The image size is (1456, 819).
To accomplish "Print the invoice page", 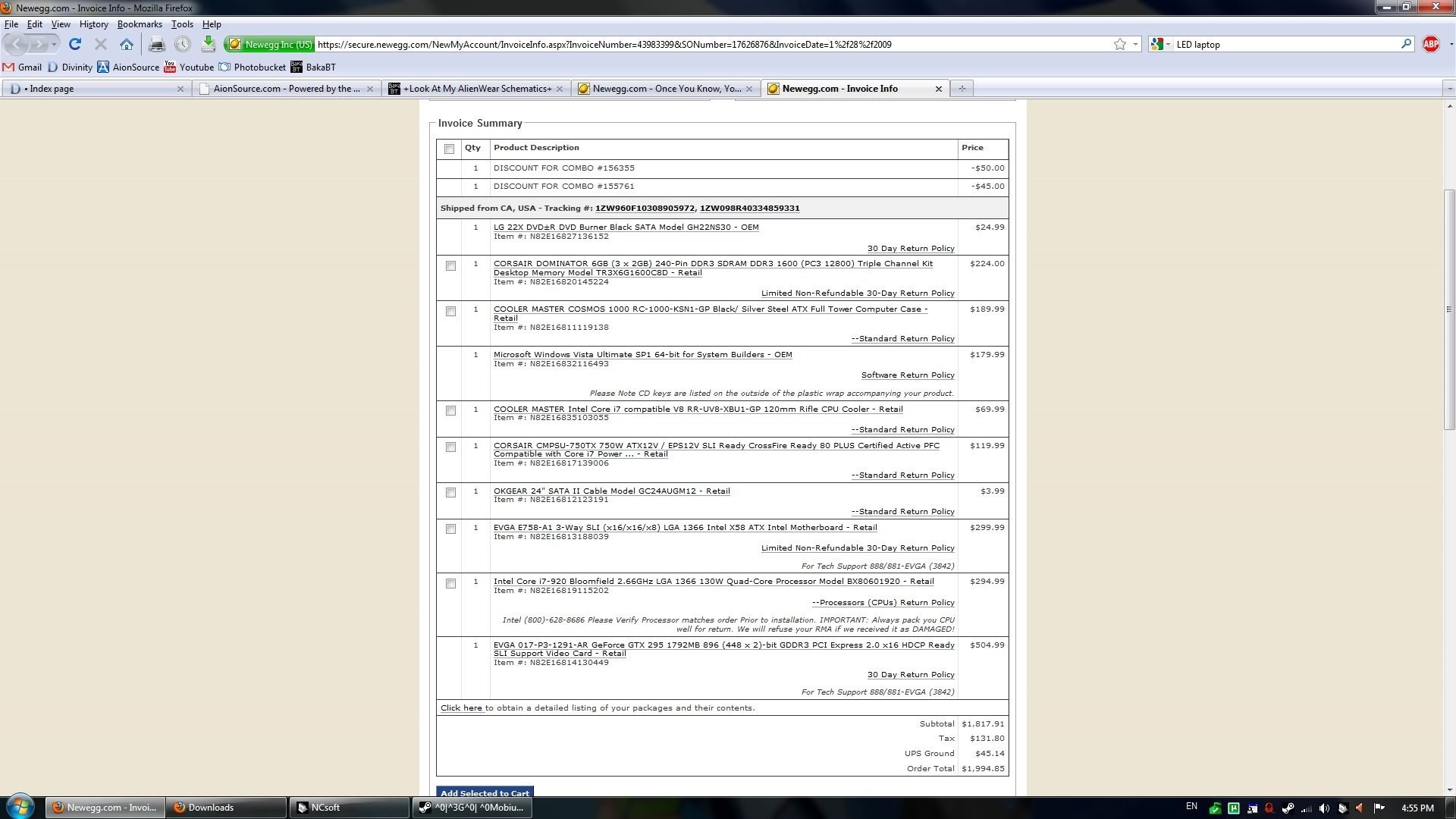I will [x=157, y=45].
